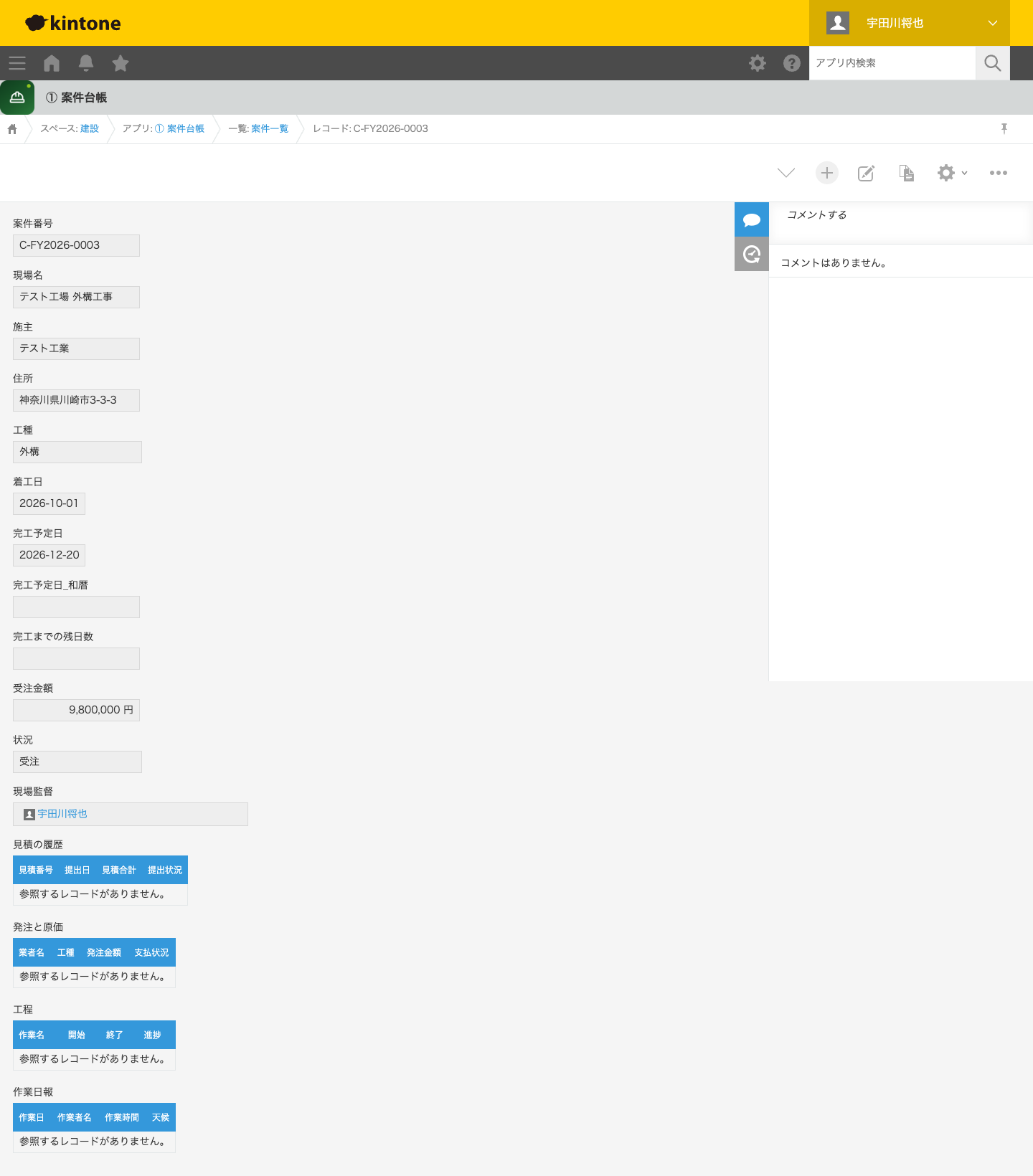
Task: Click the 施主 value テスト工業
Action: pos(76,348)
